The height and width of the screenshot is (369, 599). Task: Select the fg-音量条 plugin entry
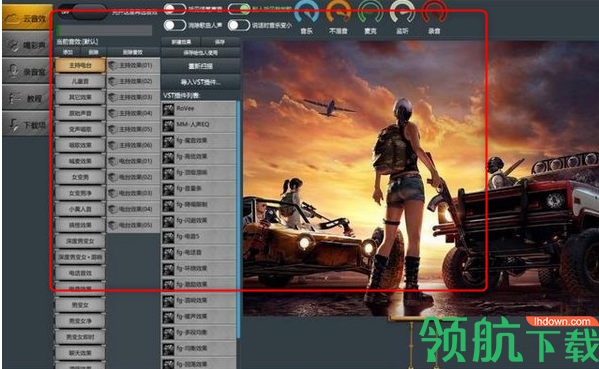[x=199, y=189]
